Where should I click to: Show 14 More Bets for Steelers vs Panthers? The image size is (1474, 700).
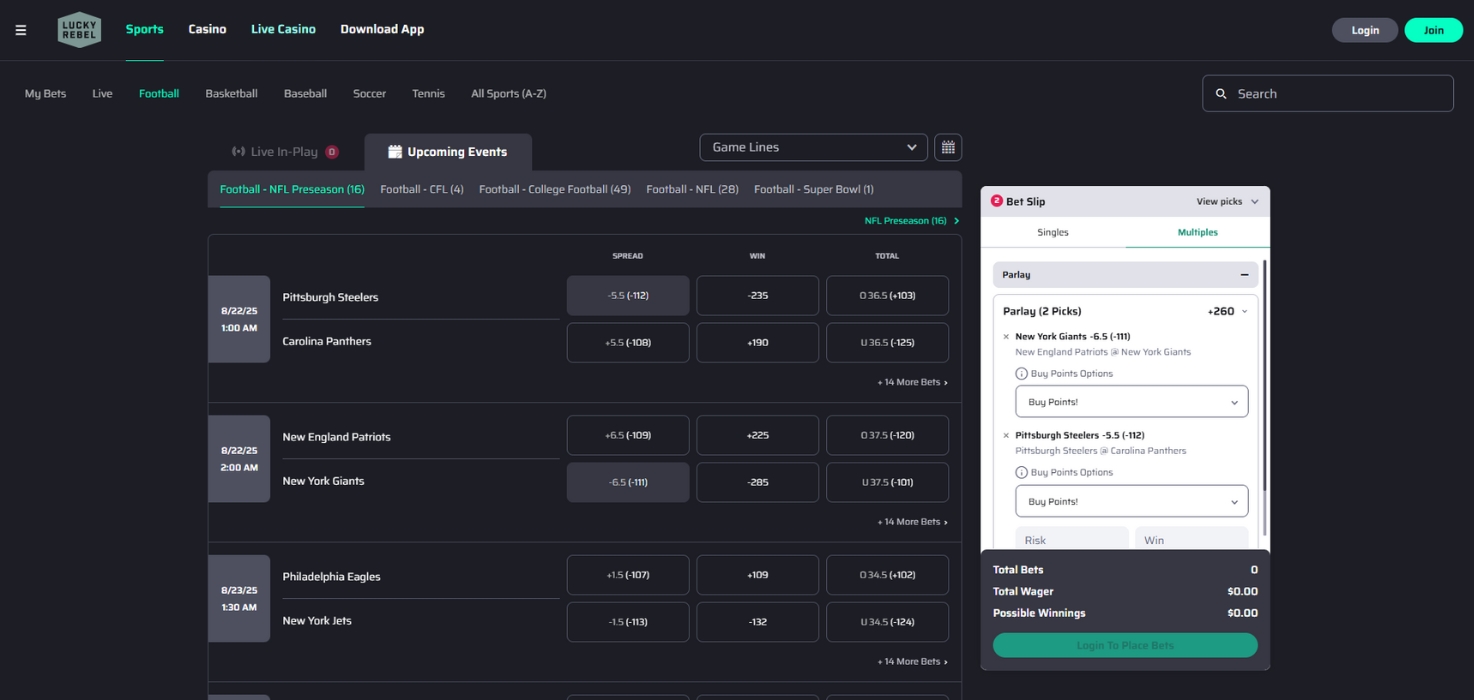pyautogui.click(x=912, y=382)
